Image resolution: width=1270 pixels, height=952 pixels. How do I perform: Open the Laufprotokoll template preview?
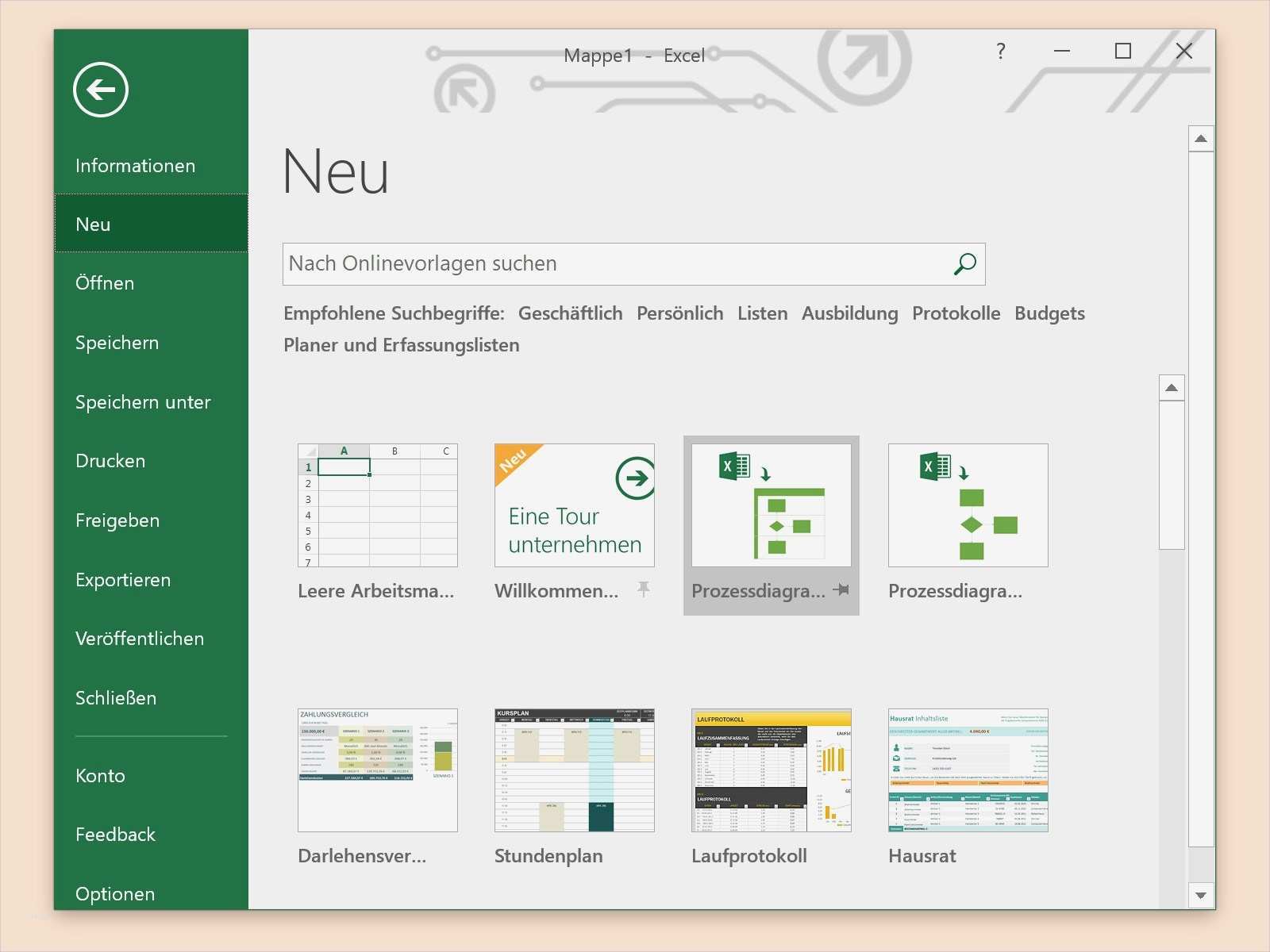click(771, 770)
